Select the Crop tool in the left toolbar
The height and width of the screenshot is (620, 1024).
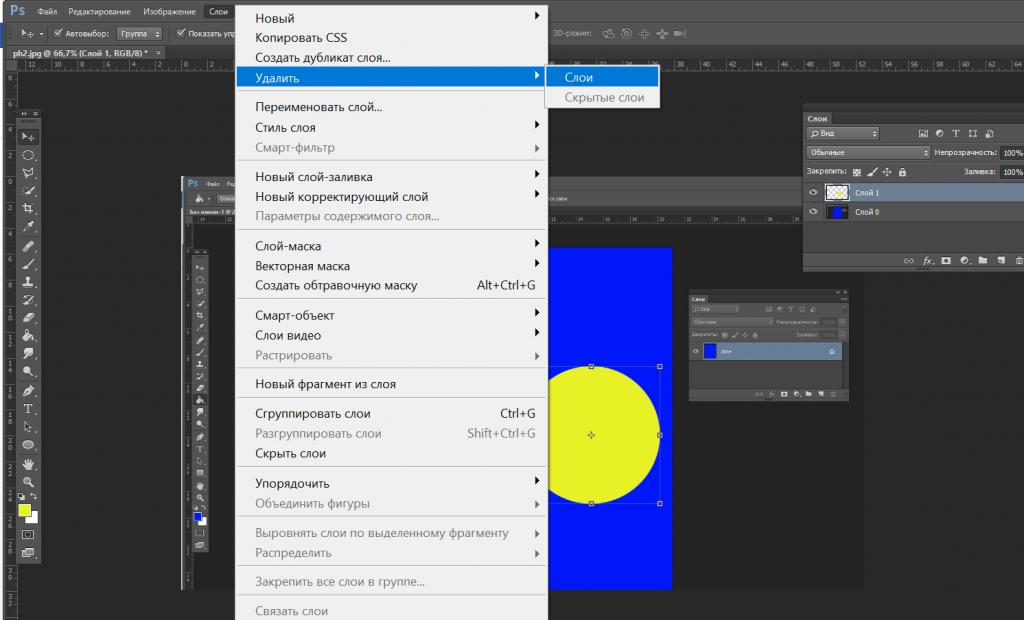click(29, 209)
